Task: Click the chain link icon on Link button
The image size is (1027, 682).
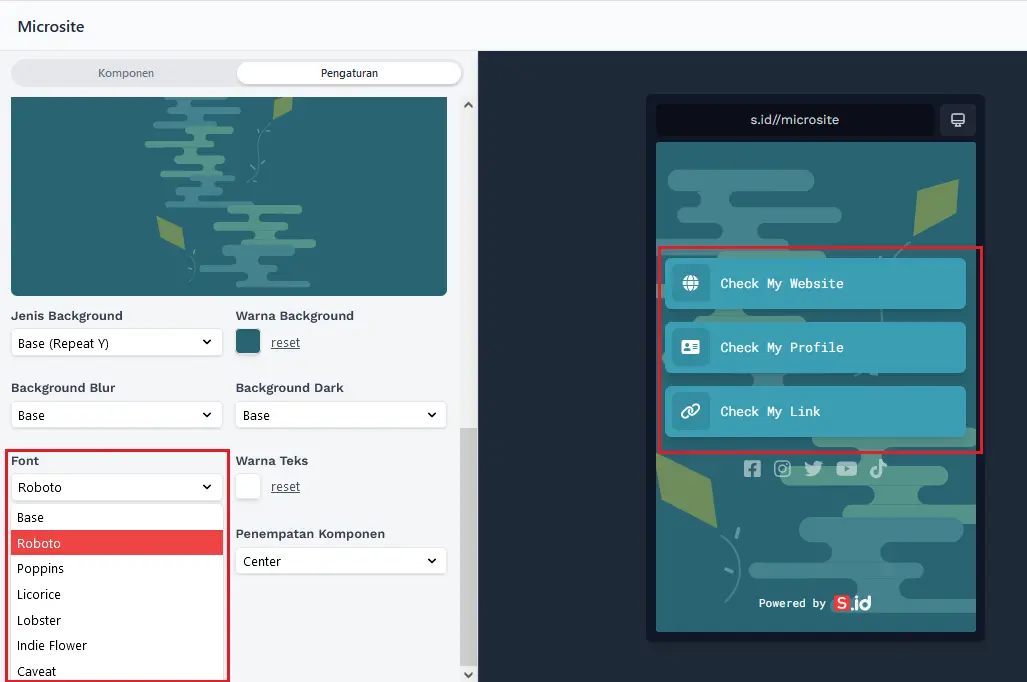Action: [x=690, y=411]
